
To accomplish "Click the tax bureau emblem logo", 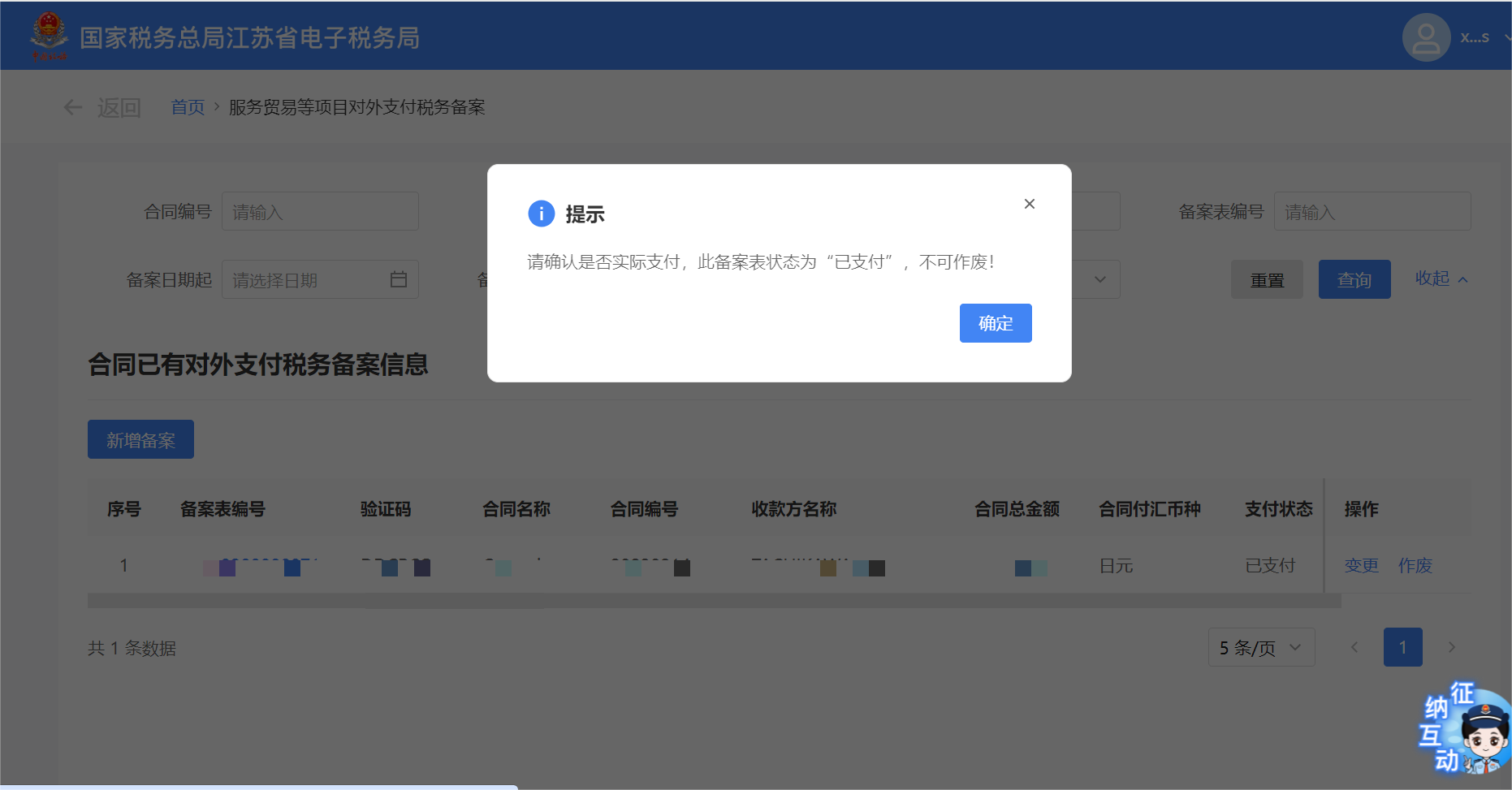I will pyautogui.click(x=49, y=36).
